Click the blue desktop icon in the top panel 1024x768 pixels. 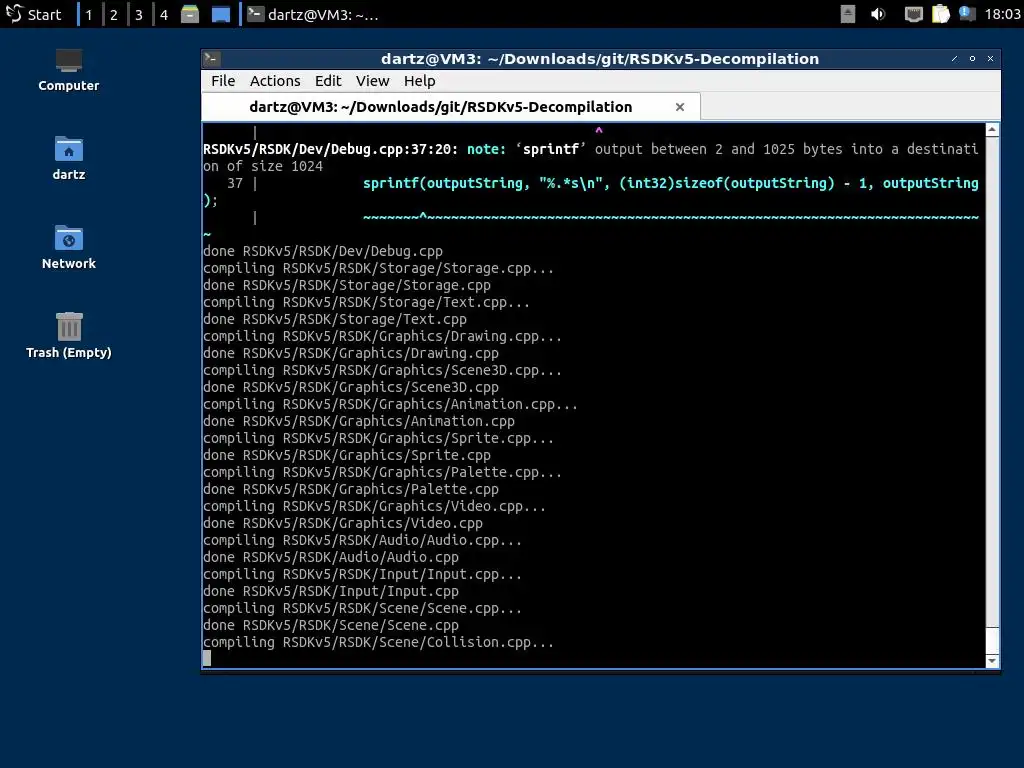pyautogui.click(x=221, y=14)
